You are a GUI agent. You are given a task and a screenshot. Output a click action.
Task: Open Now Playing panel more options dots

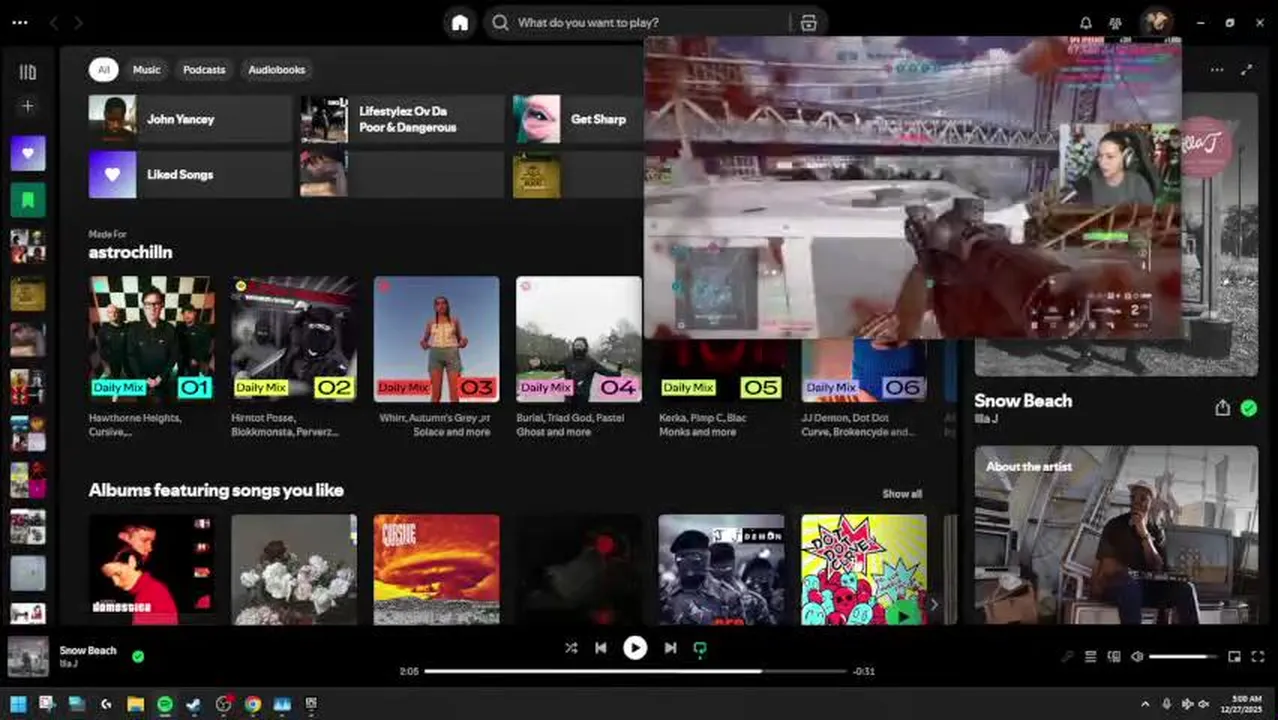(1217, 70)
